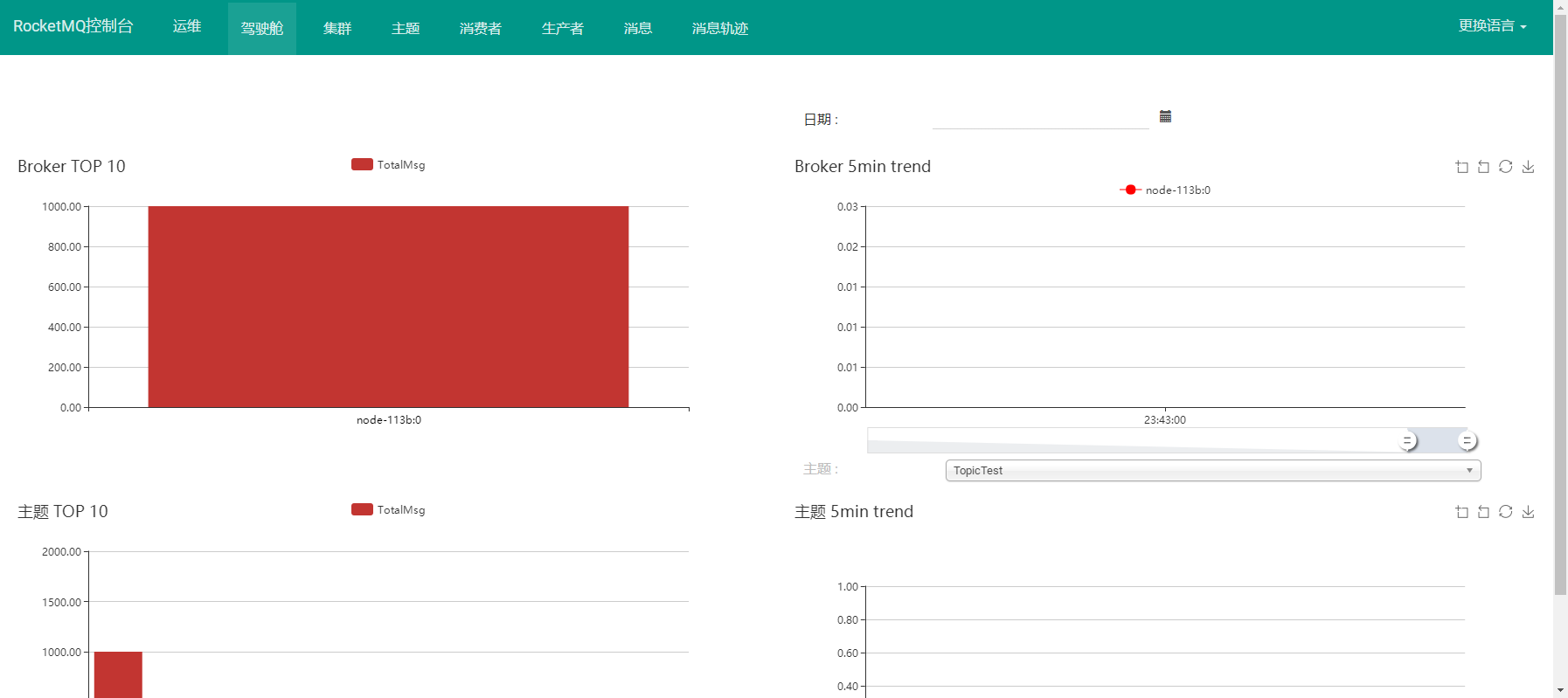Click the 主题 TOP 10 chart title

tap(63, 511)
